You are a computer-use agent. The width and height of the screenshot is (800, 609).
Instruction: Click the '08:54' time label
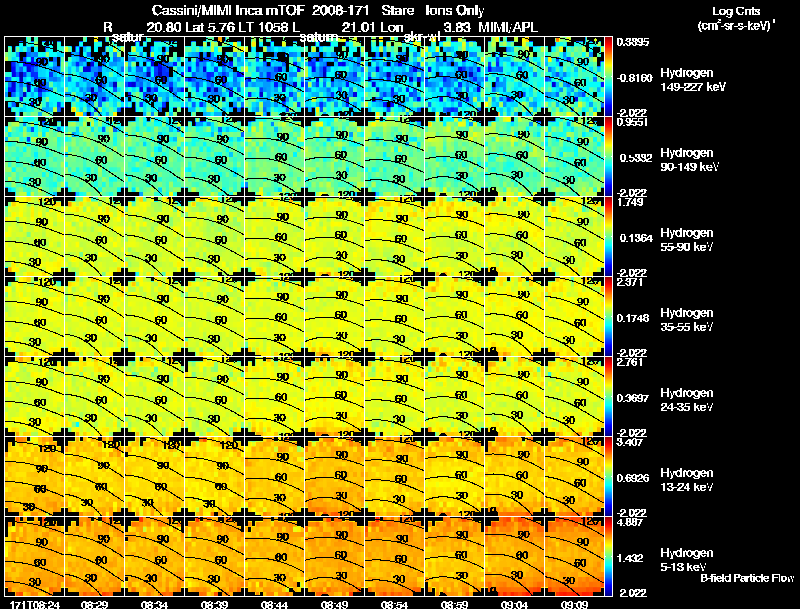point(394,604)
